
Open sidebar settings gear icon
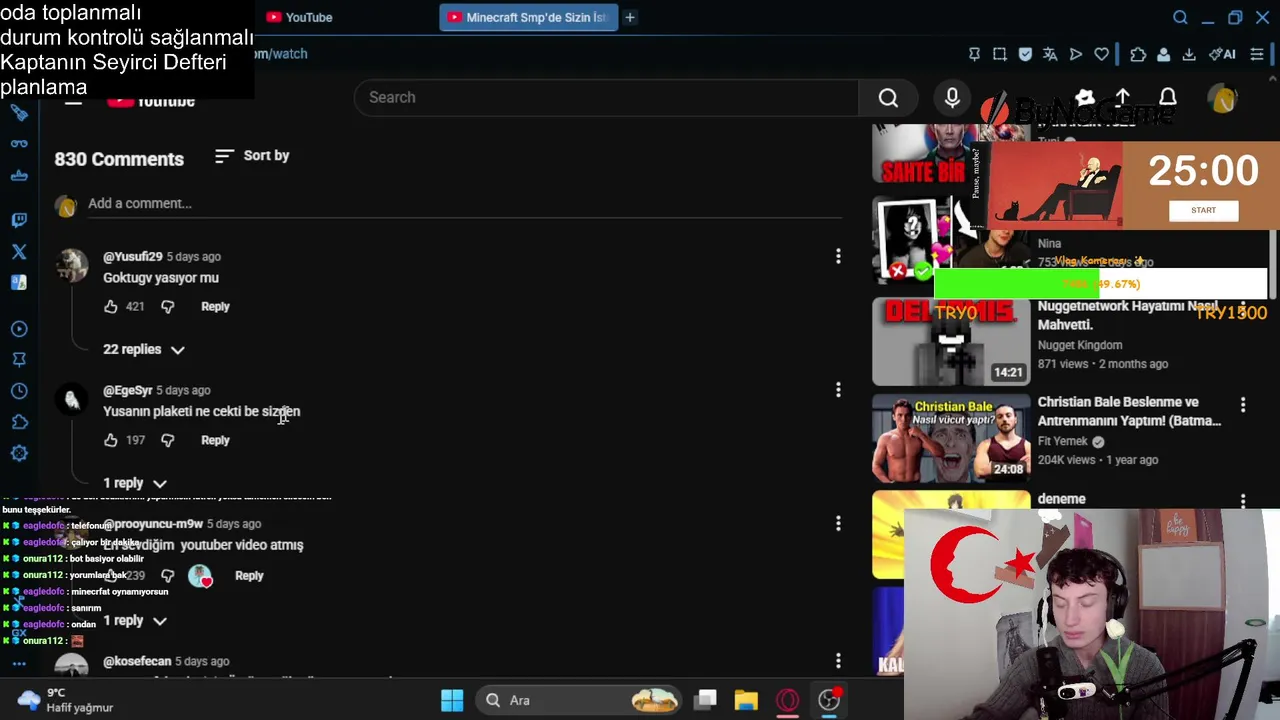point(19,453)
